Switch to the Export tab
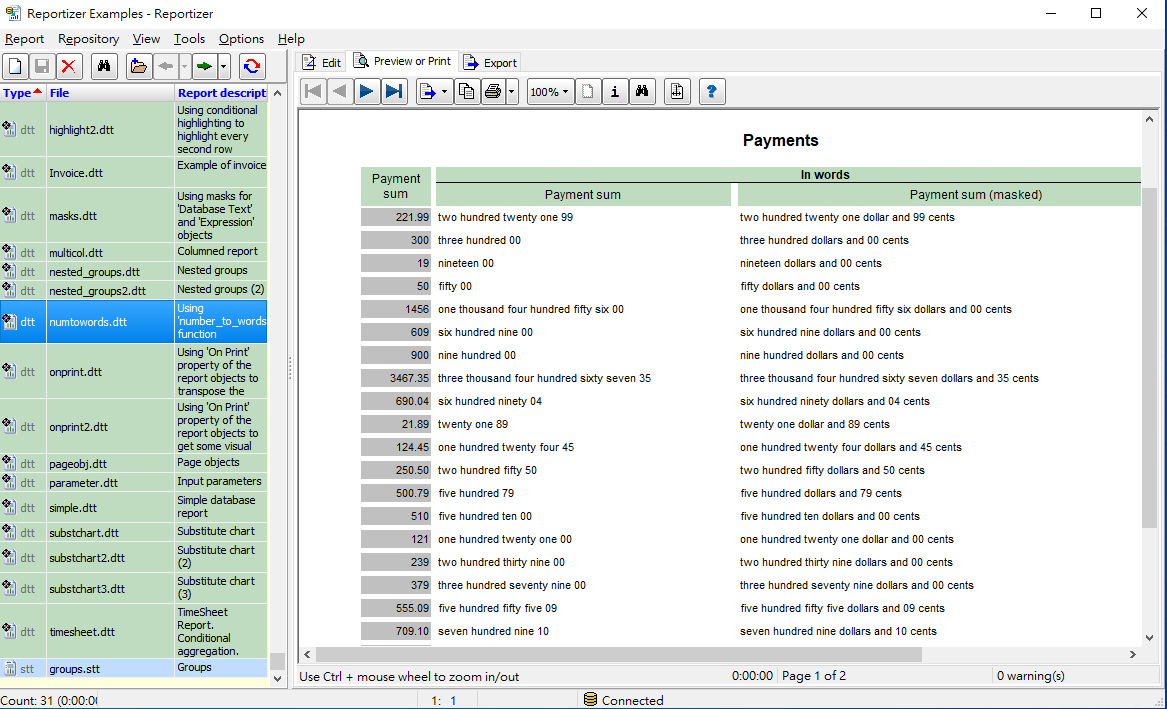 pyautogui.click(x=491, y=62)
